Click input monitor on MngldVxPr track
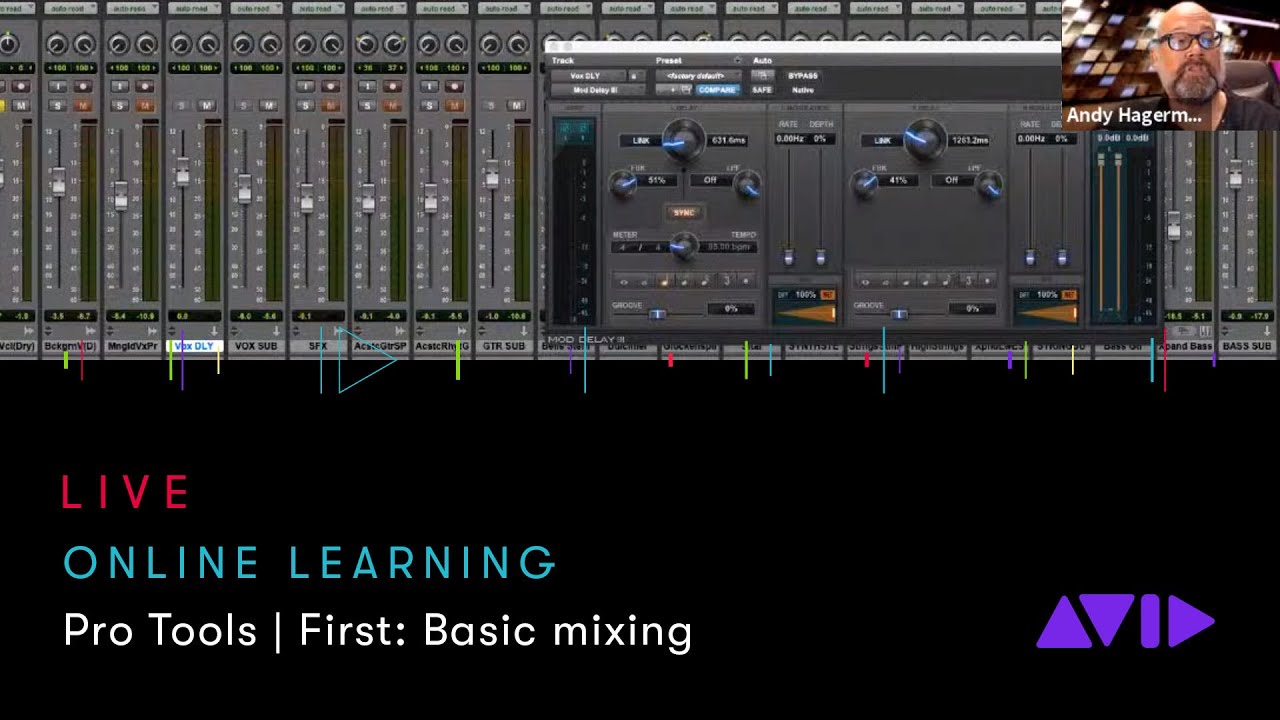 click(119, 87)
